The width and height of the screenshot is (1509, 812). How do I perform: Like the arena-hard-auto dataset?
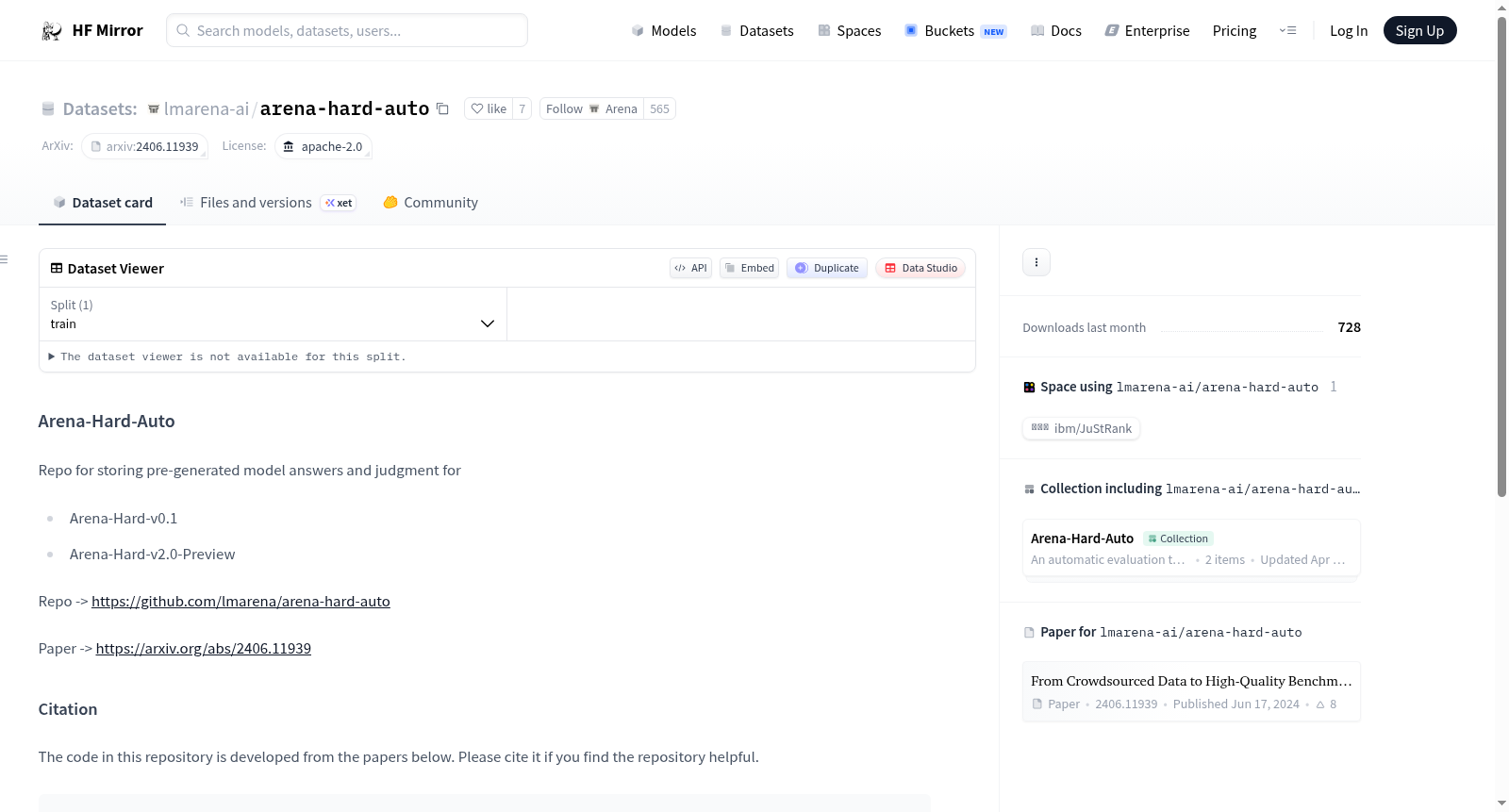pos(489,109)
